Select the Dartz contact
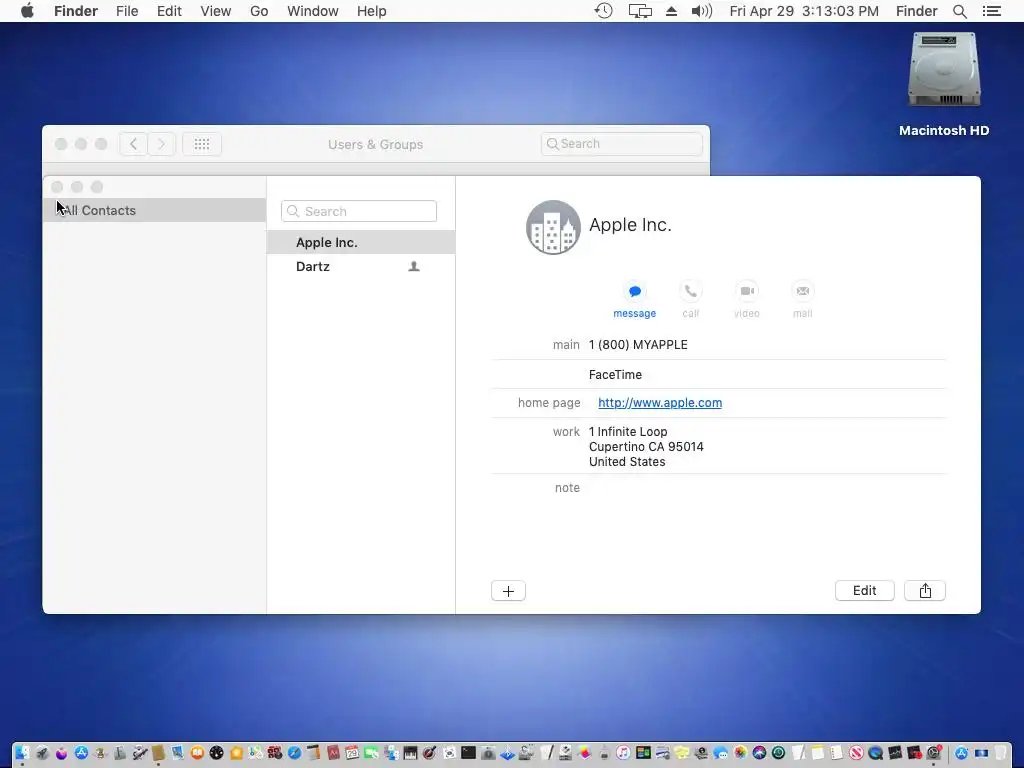Image resolution: width=1024 pixels, height=768 pixels. (360, 266)
